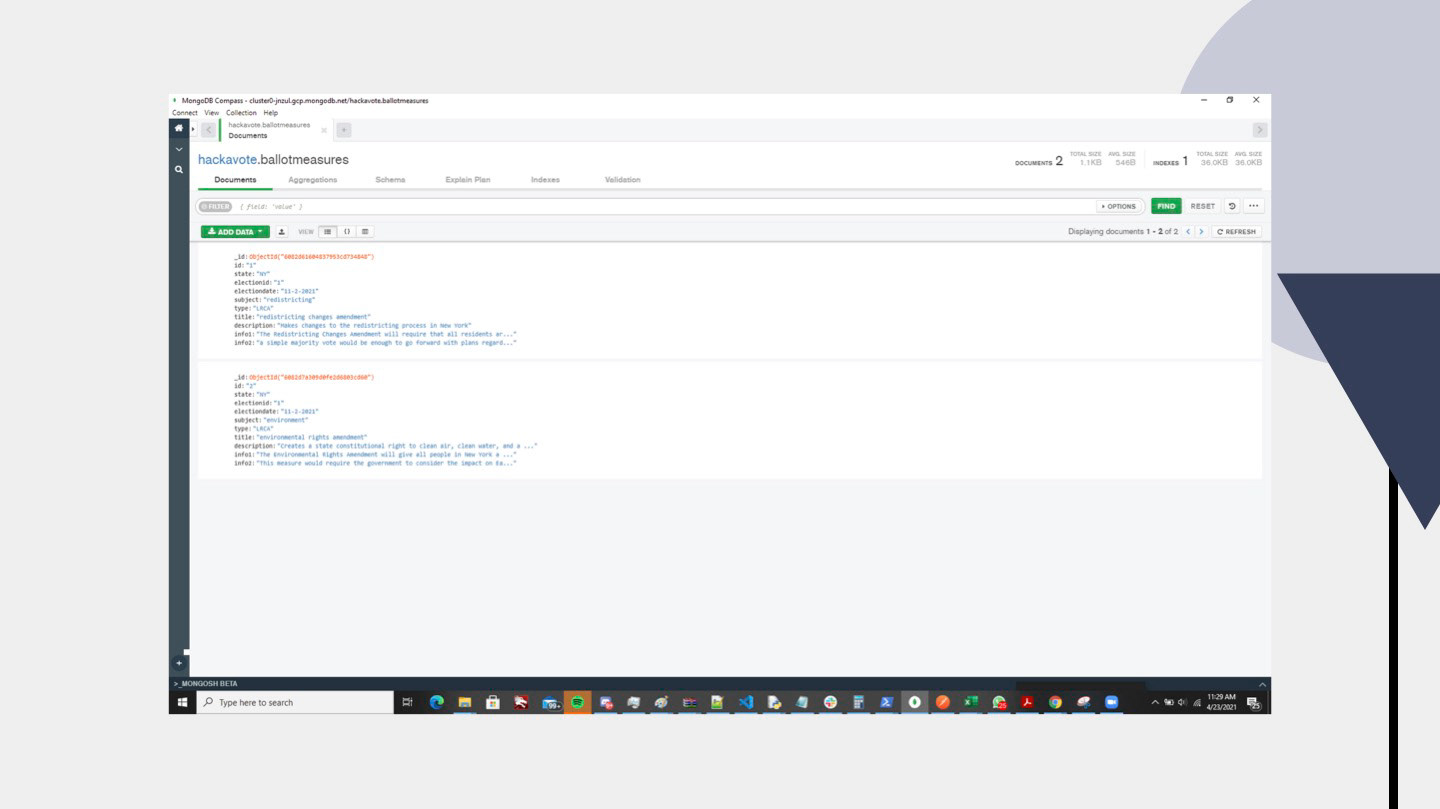
Task: Open the Add Data dropdown
Action: tap(235, 231)
